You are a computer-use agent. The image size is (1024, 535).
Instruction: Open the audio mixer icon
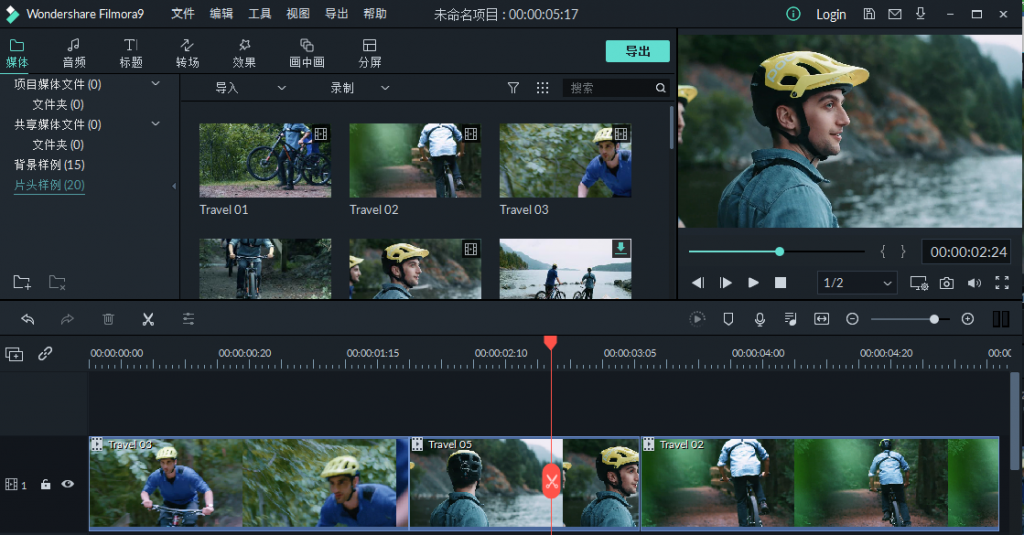tap(790, 319)
